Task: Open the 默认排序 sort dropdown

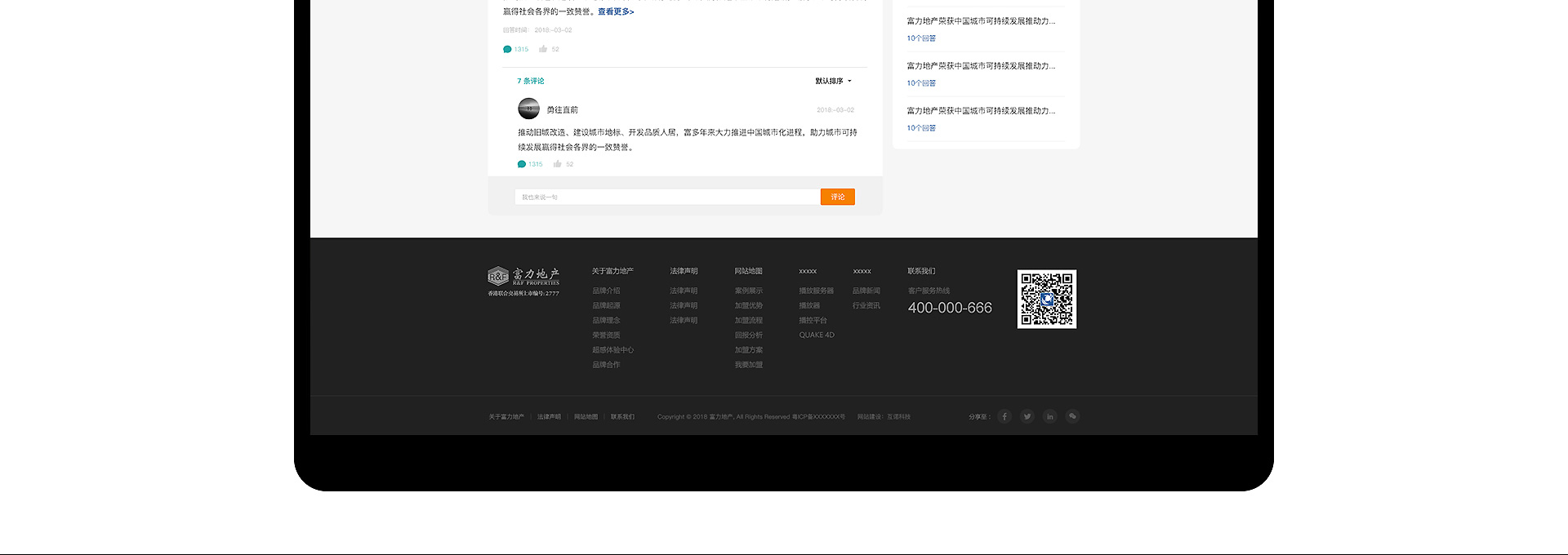Action: (x=833, y=81)
